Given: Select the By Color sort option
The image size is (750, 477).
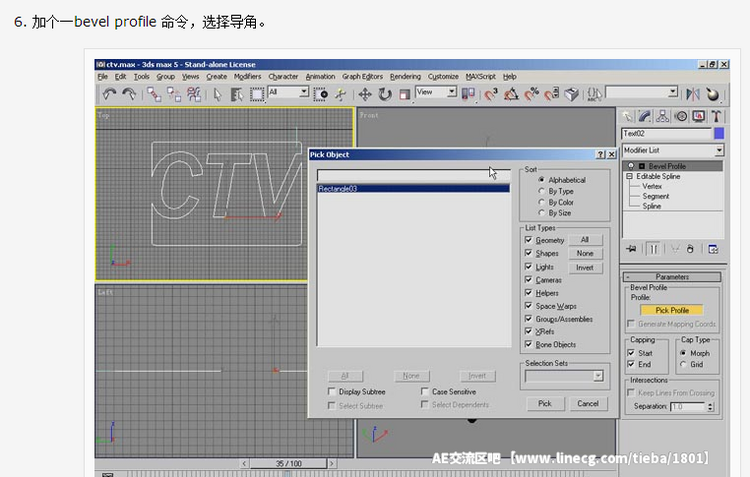Looking at the screenshot, I should click(541, 202).
